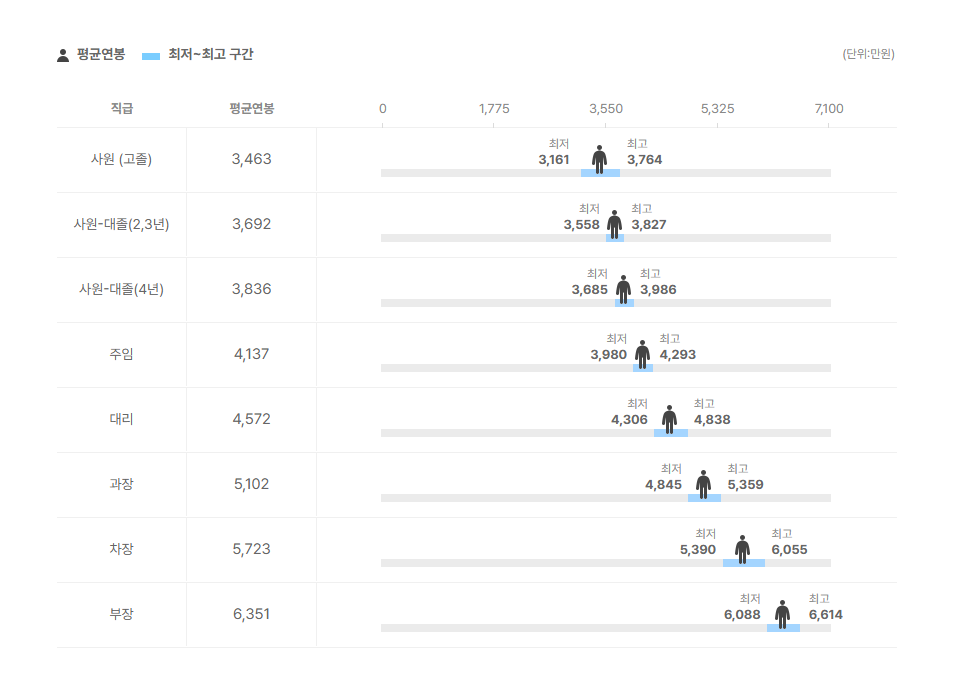954x695 pixels.
Task: Click the 평균연봉 legend person icon
Action: [63, 55]
